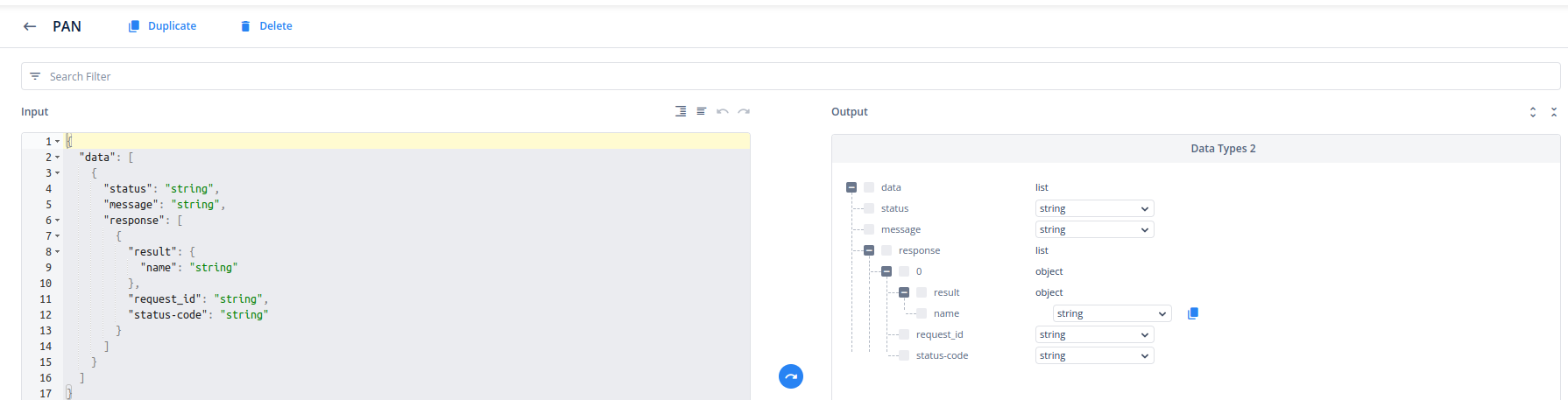
Task: Click into the Search Filter field
Action: [788, 76]
